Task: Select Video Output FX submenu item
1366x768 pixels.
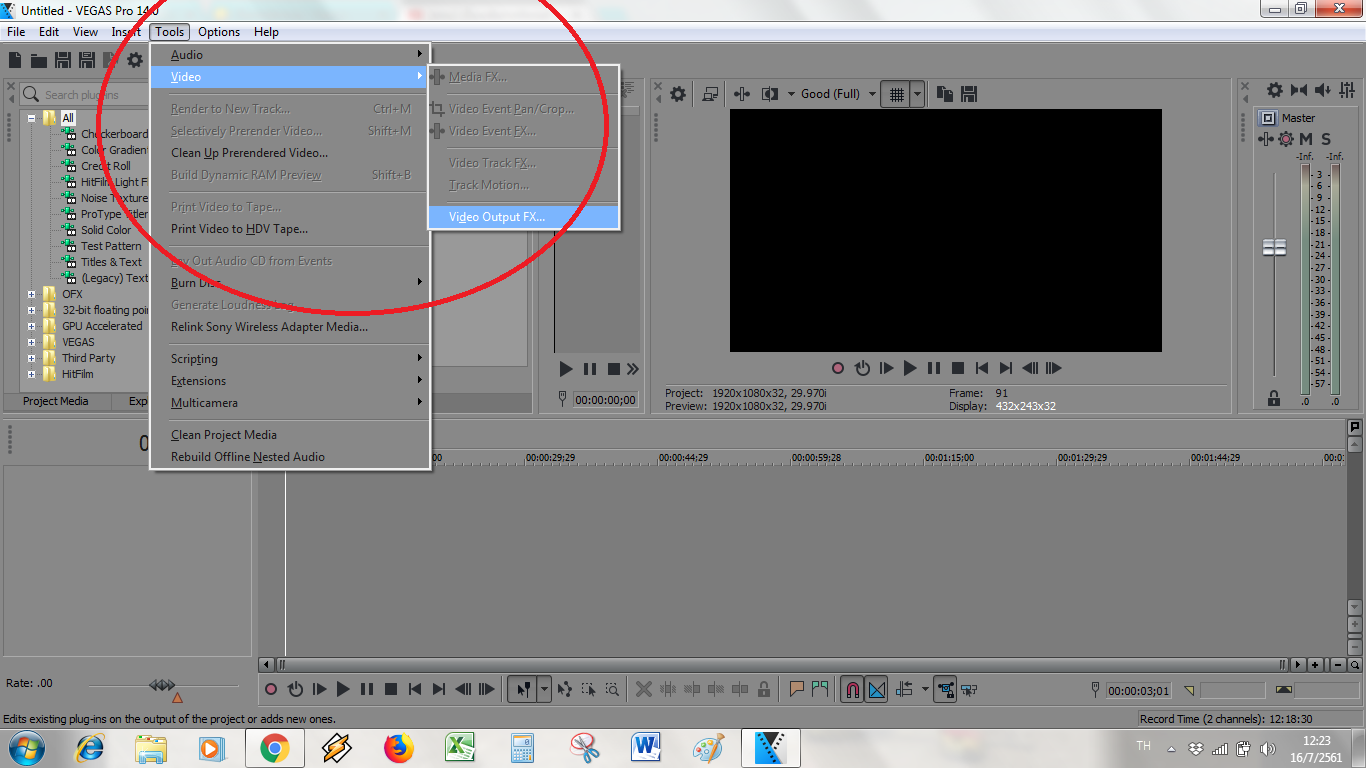Action: (x=524, y=217)
